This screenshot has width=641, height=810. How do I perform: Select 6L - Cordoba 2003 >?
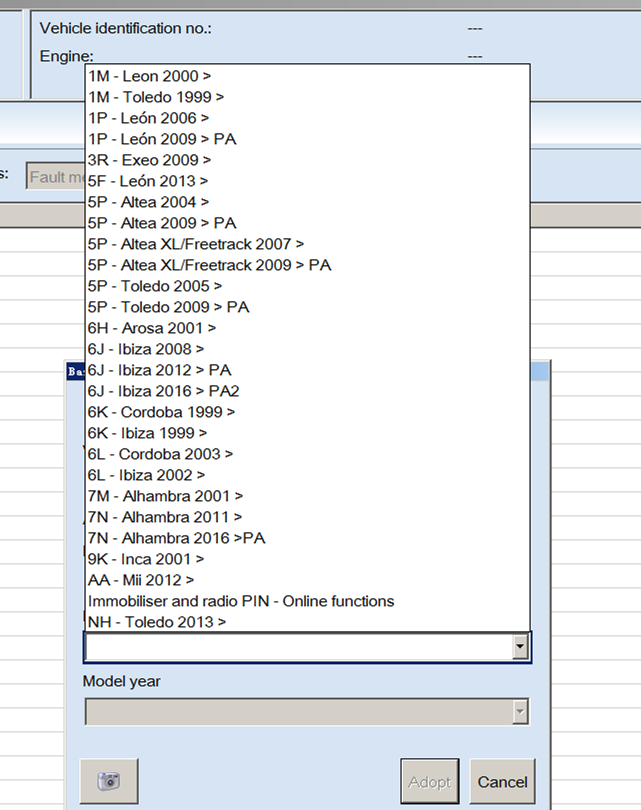coord(307,454)
